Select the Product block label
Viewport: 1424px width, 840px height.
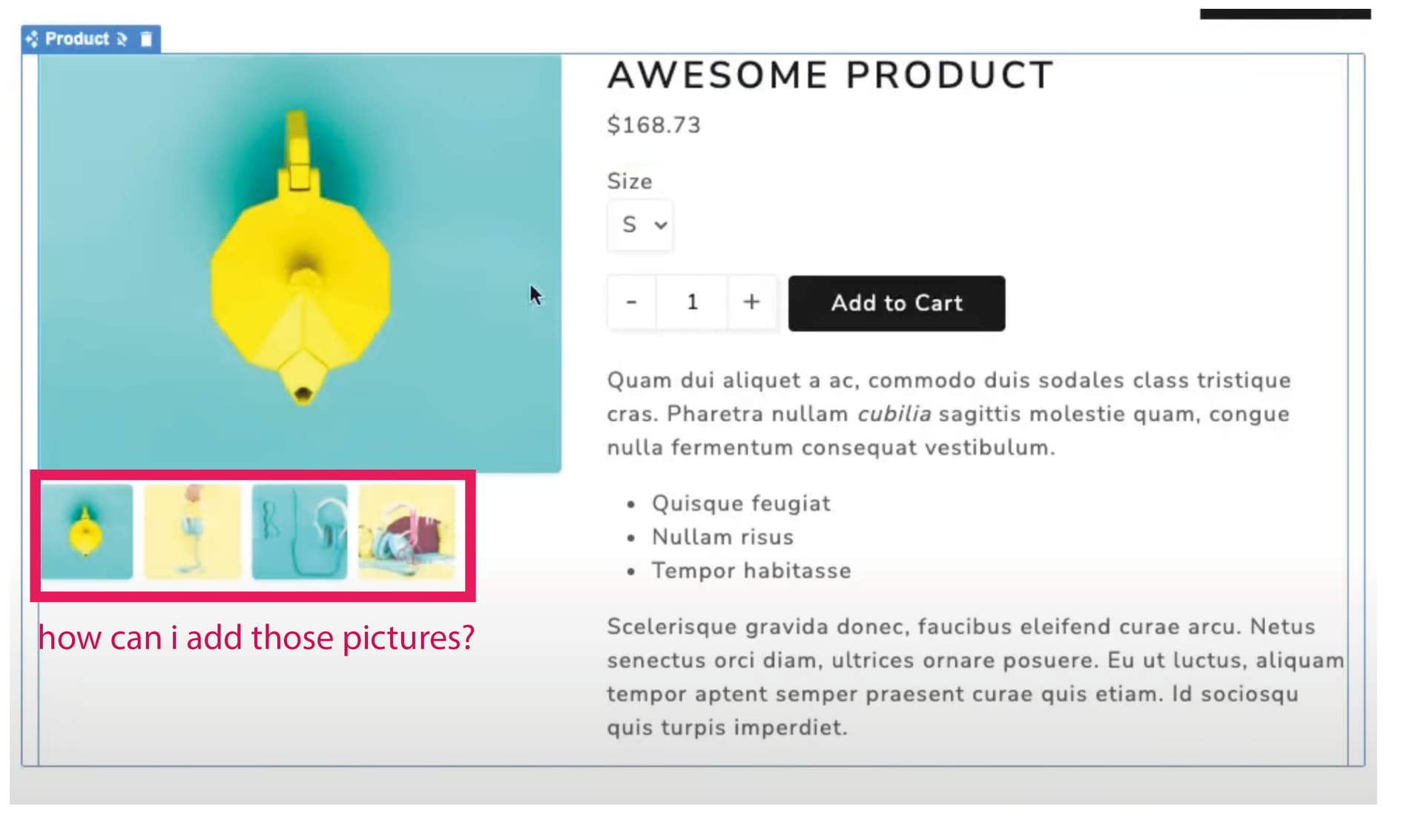point(76,39)
